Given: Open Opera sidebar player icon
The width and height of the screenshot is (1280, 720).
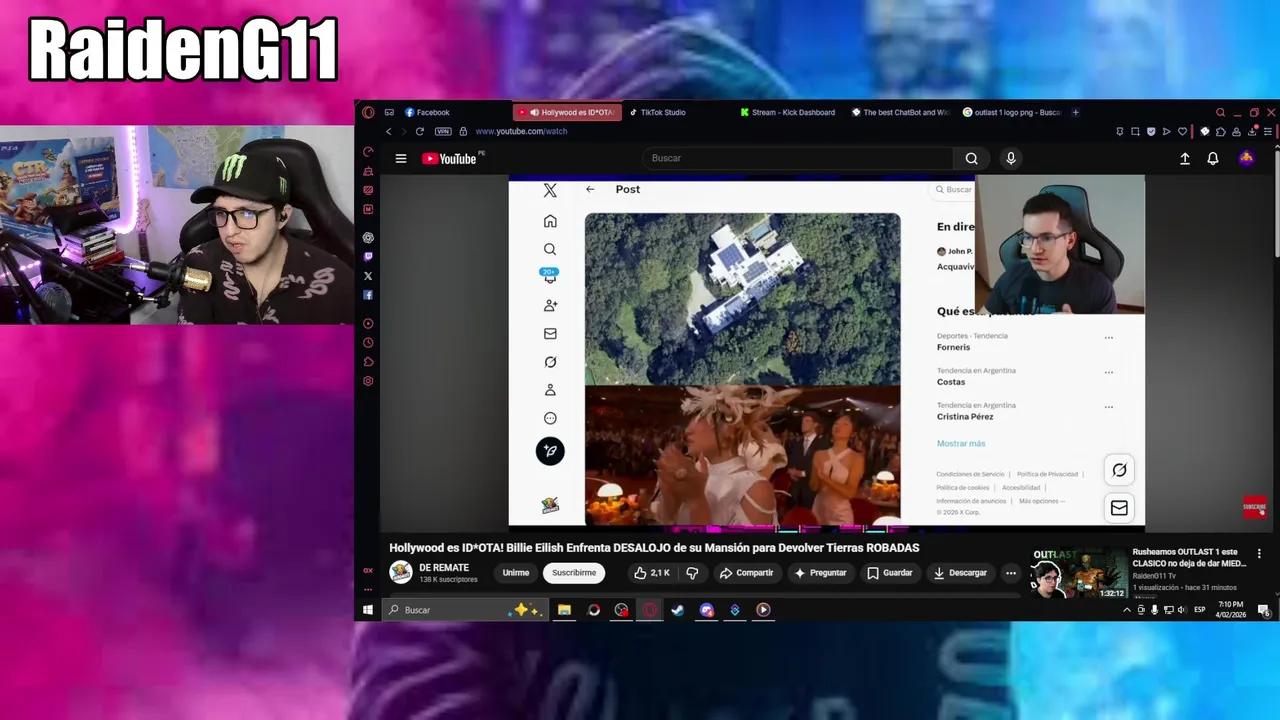Looking at the screenshot, I should (x=368, y=324).
